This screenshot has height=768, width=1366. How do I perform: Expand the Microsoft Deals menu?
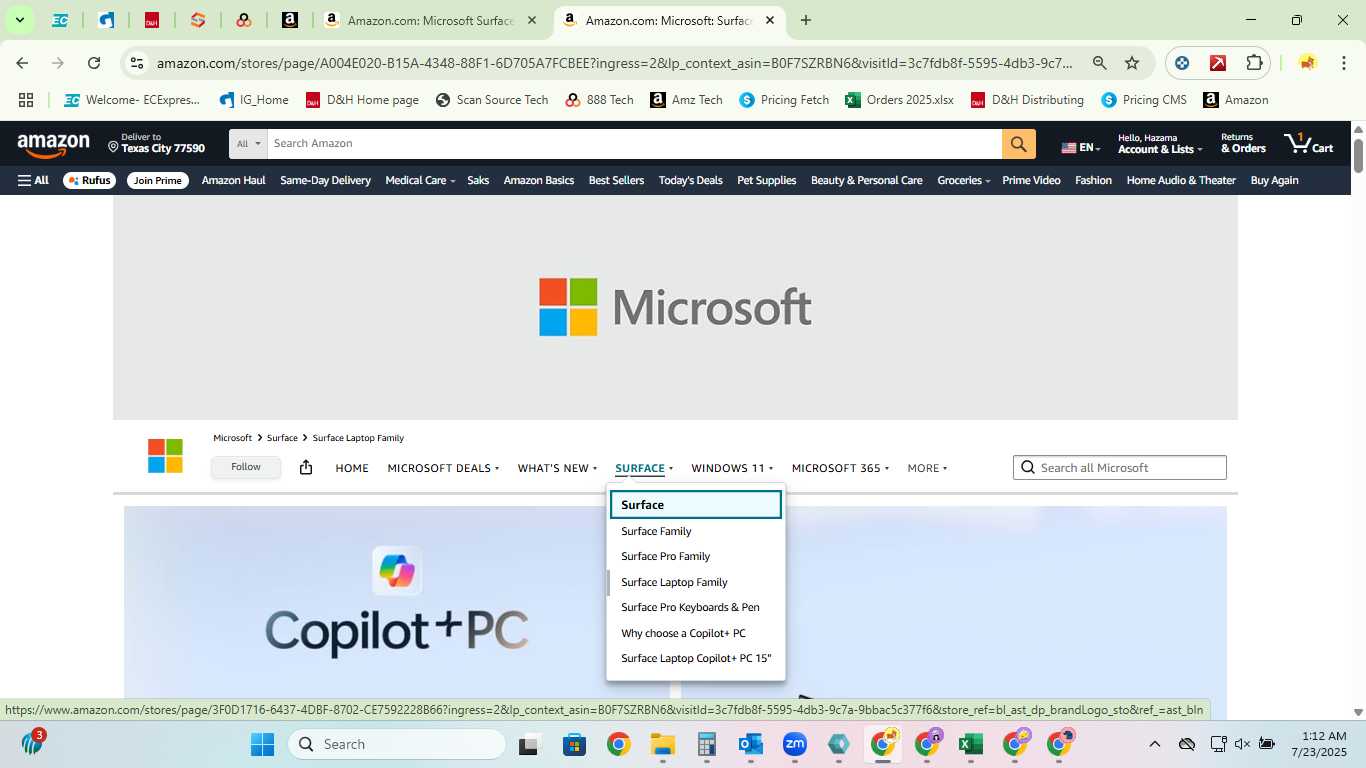pos(443,468)
